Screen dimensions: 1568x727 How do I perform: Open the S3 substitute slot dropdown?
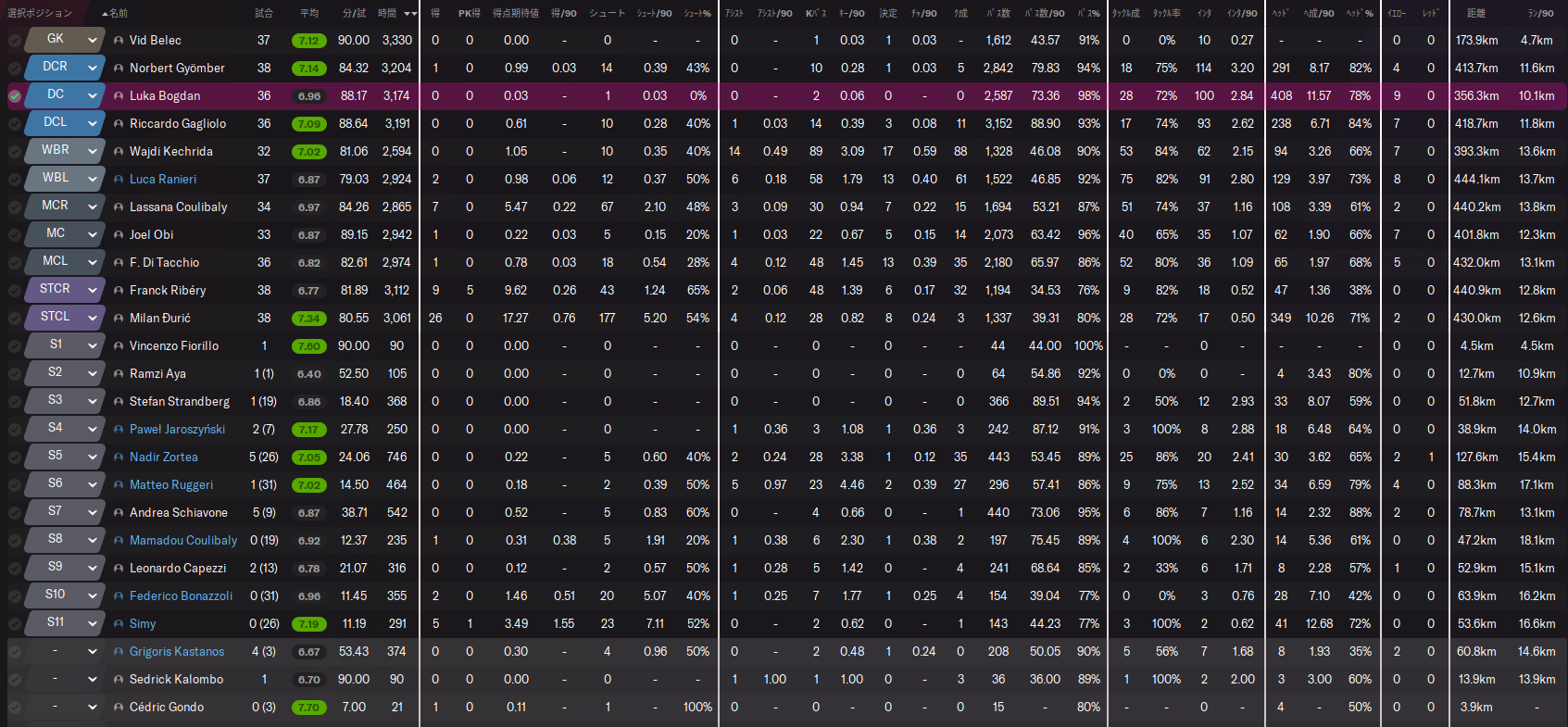coord(92,402)
